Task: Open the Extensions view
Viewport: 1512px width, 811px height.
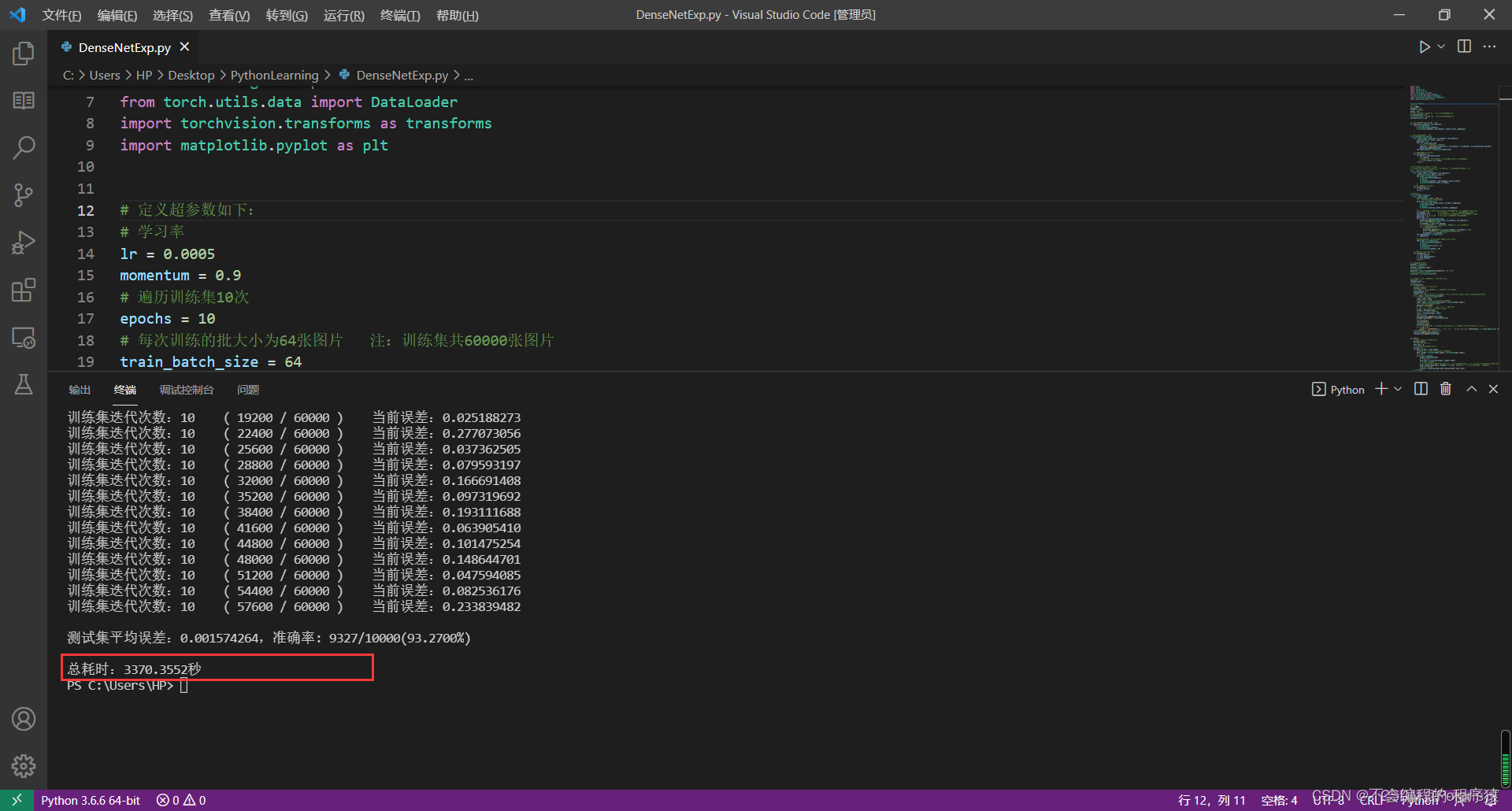Action: (24, 290)
